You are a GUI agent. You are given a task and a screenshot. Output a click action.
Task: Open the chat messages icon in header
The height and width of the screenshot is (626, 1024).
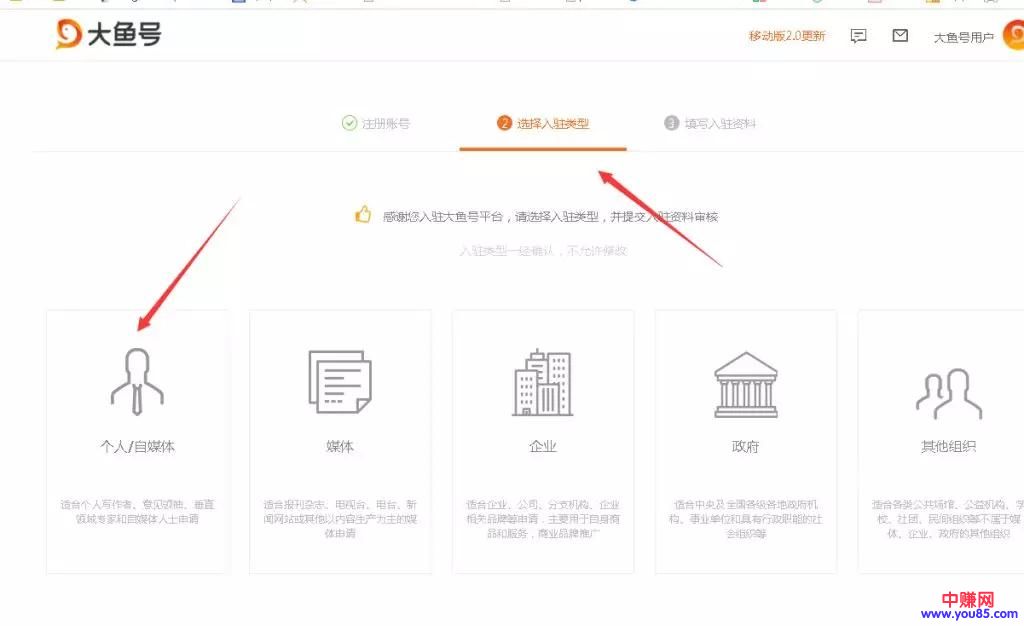pyautogui.click(x=858, y=36)
